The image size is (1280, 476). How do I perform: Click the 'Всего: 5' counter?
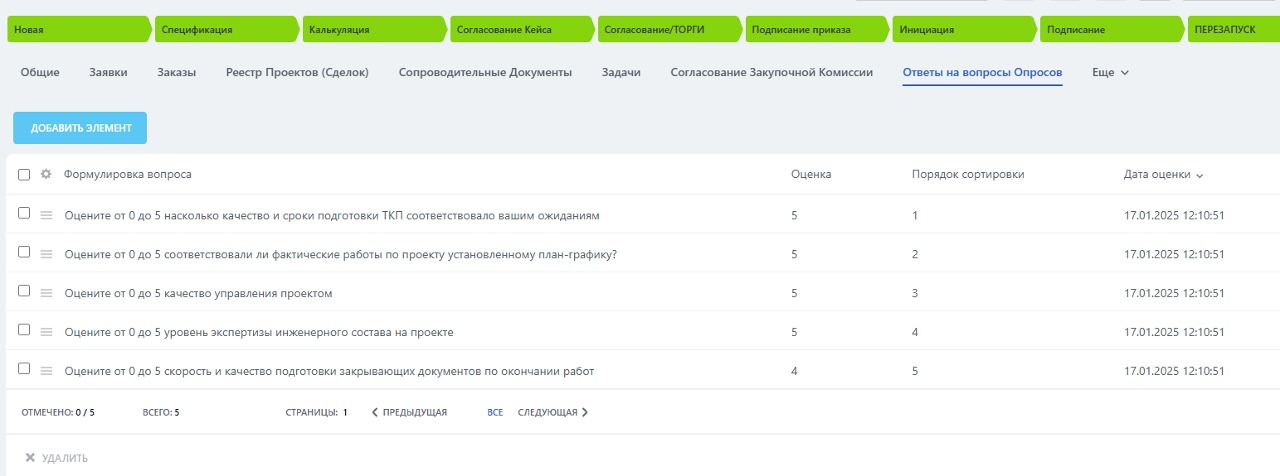162,412
